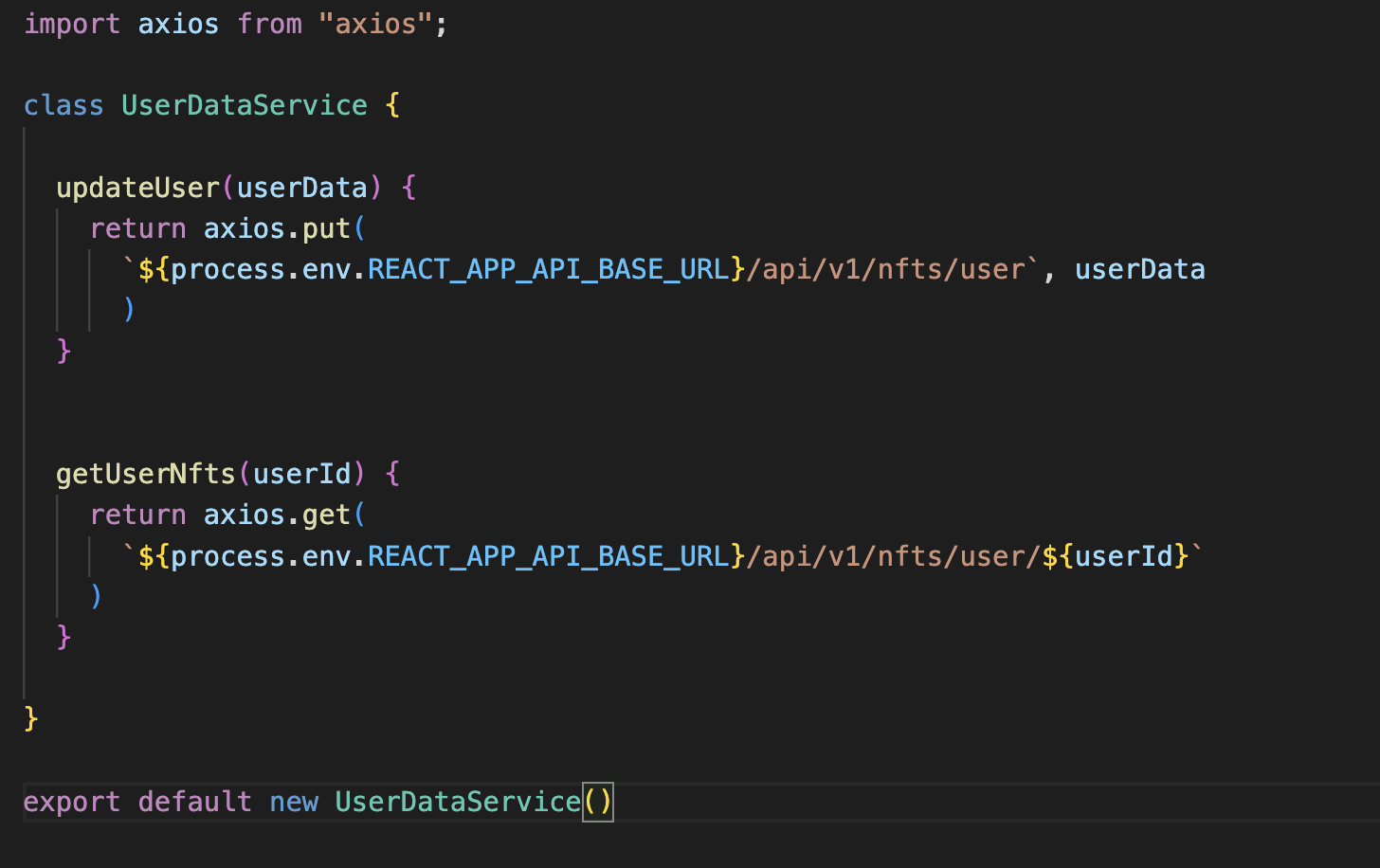
Task: Click UserDataService in the export line
Action: (458, 802)
